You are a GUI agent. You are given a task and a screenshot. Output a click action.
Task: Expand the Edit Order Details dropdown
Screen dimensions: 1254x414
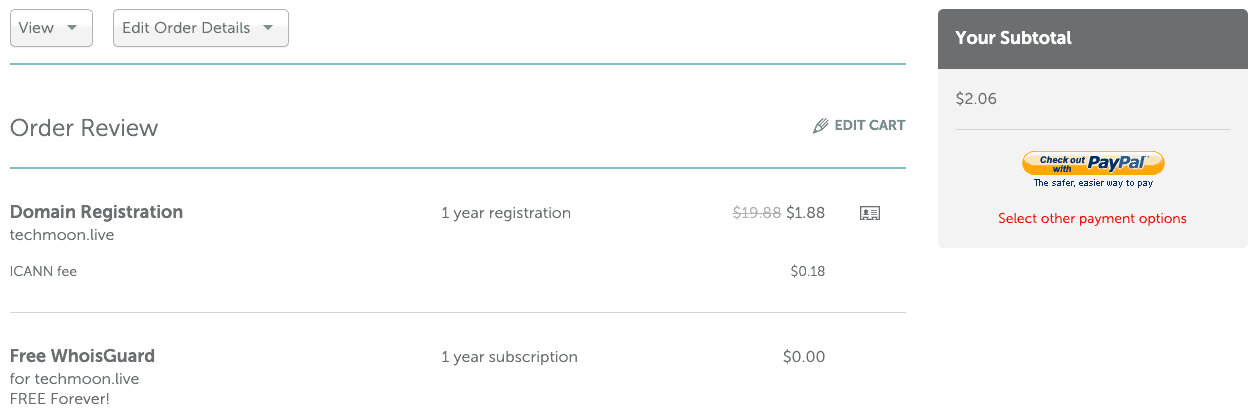[201, 28]
